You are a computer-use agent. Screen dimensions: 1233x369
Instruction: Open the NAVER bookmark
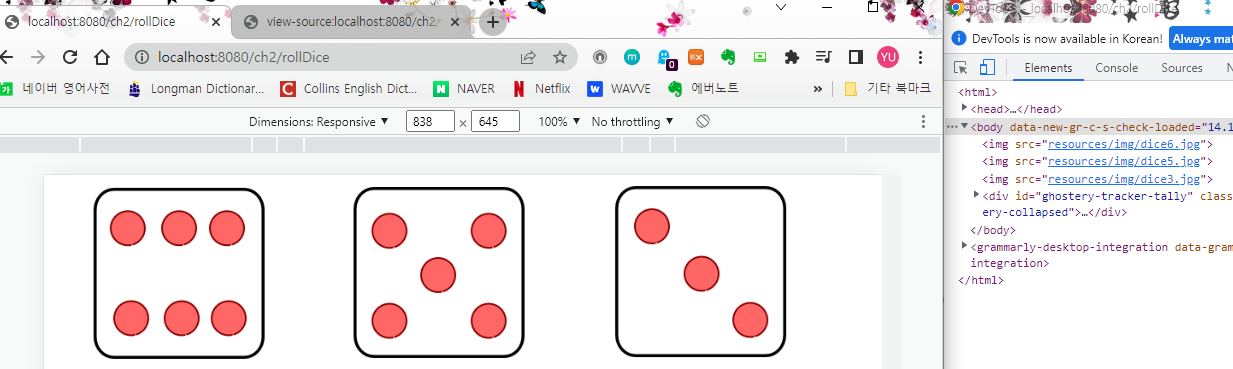pos(465,88)
